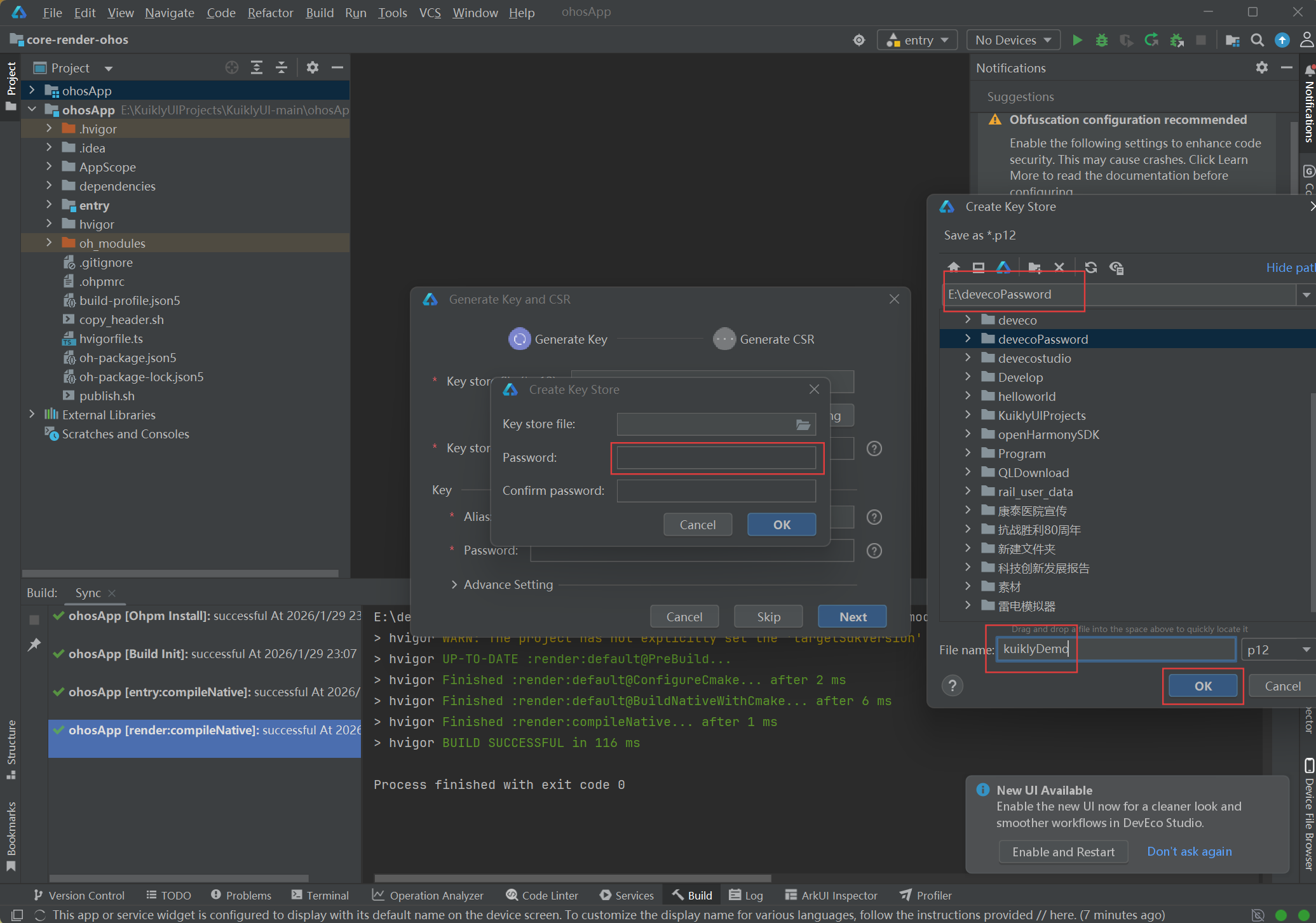Open Search Everywhere magnifier icon
This screenshot has width=1316, height=923.
(x=1257, y=40)
